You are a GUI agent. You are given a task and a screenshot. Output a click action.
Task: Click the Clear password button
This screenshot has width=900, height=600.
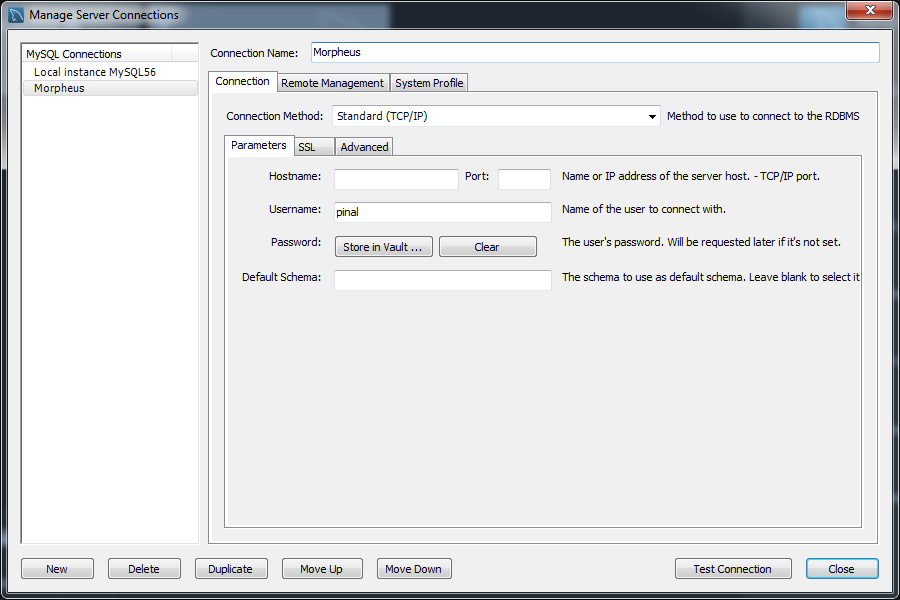[487, 247]
